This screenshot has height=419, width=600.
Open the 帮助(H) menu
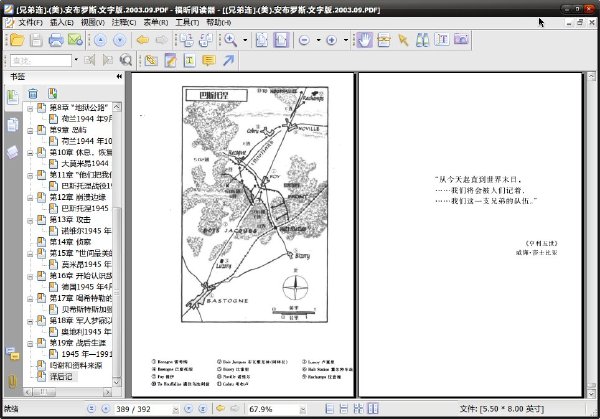[218, 23]
